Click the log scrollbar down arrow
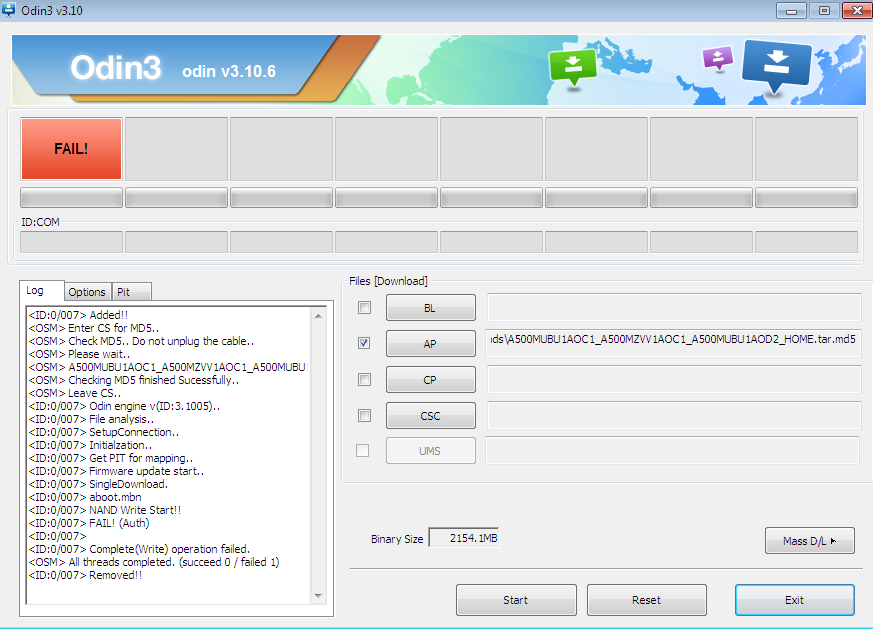873x629 pixels. [x=318, y=596]
